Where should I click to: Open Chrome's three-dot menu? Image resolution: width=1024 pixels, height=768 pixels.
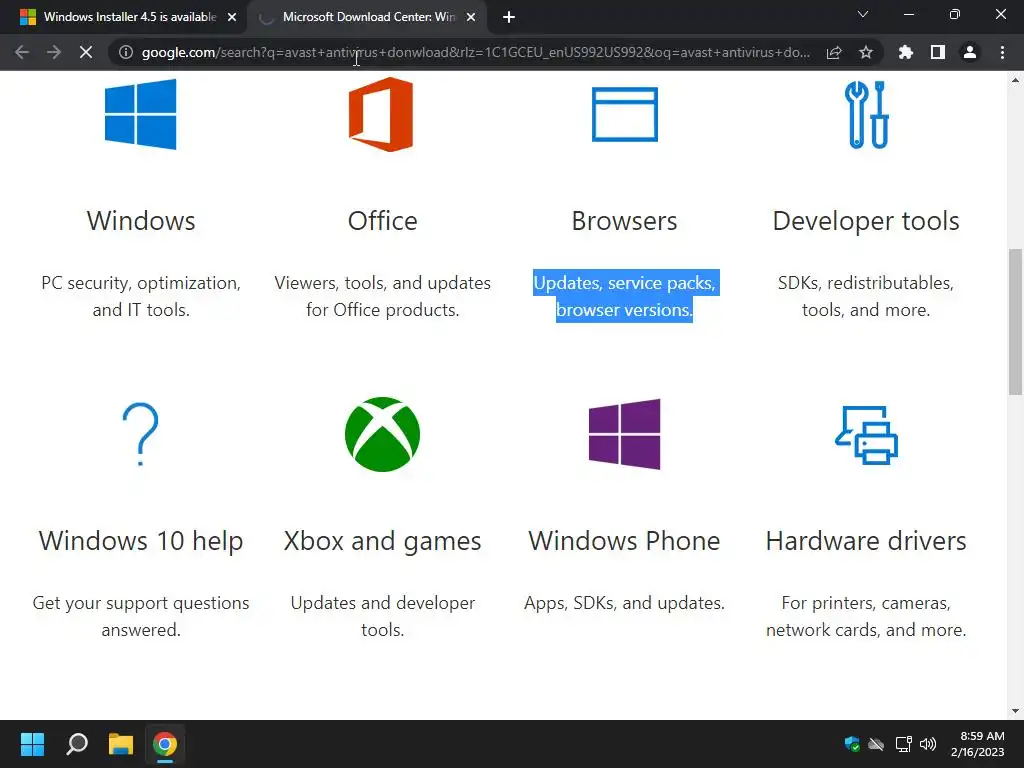click(1002, 52)
